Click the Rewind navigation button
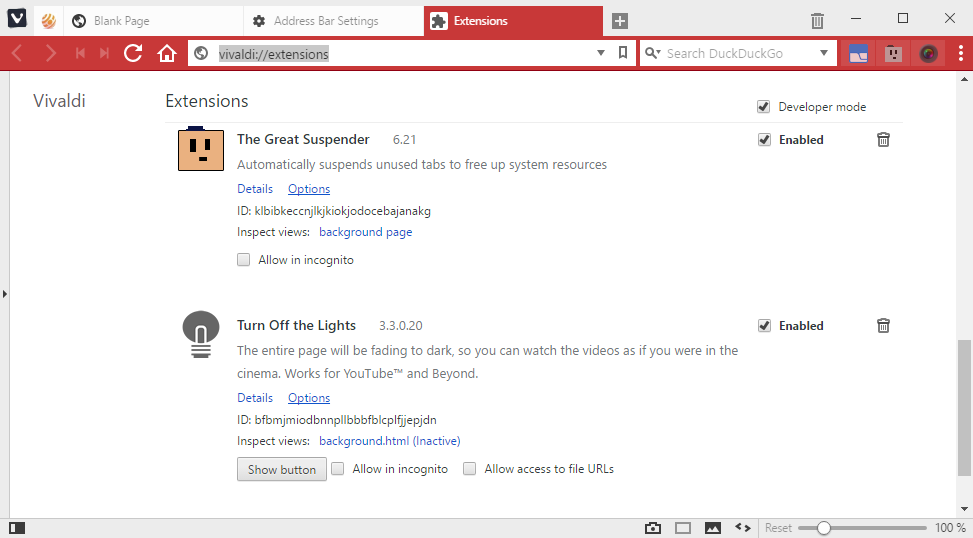The image size is (973, 538). pos(80,53)
